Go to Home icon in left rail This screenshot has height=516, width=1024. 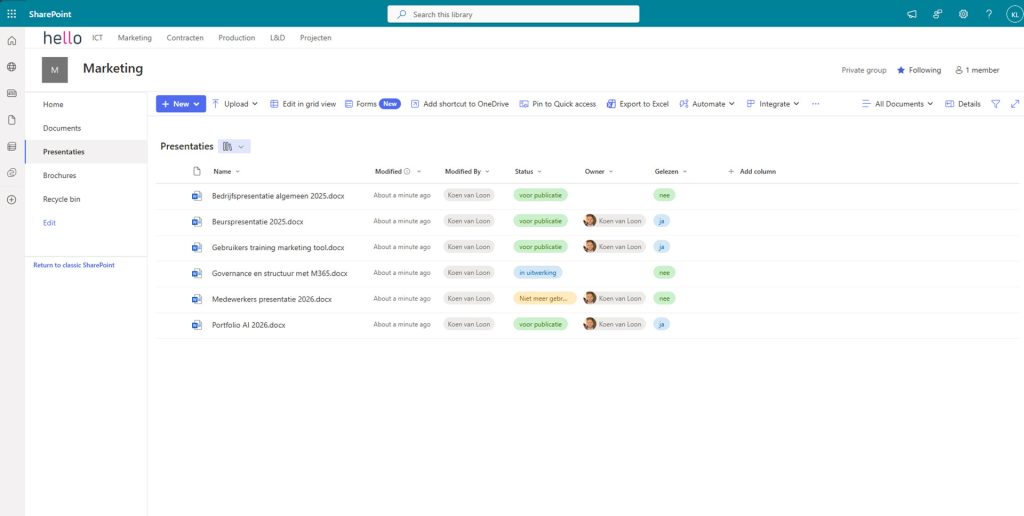click(x=11, y=40)
